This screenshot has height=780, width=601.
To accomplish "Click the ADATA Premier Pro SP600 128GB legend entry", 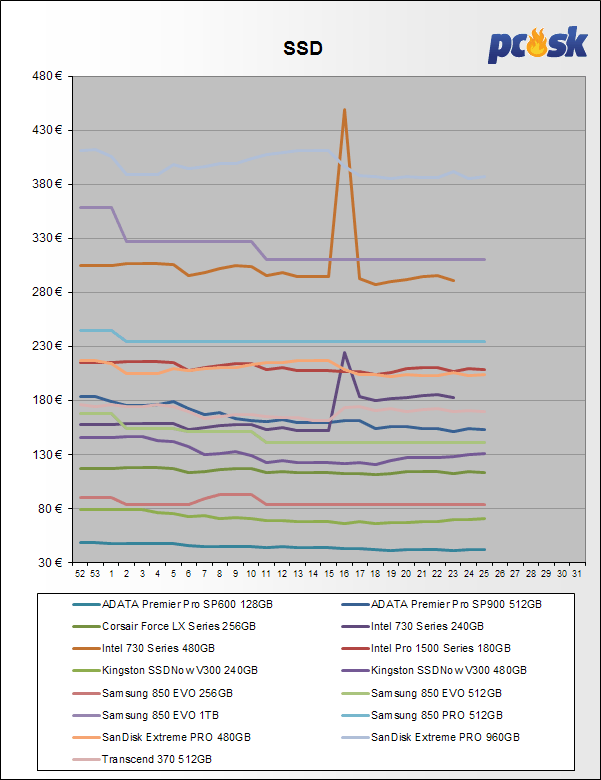I will (x=173, y=604).
